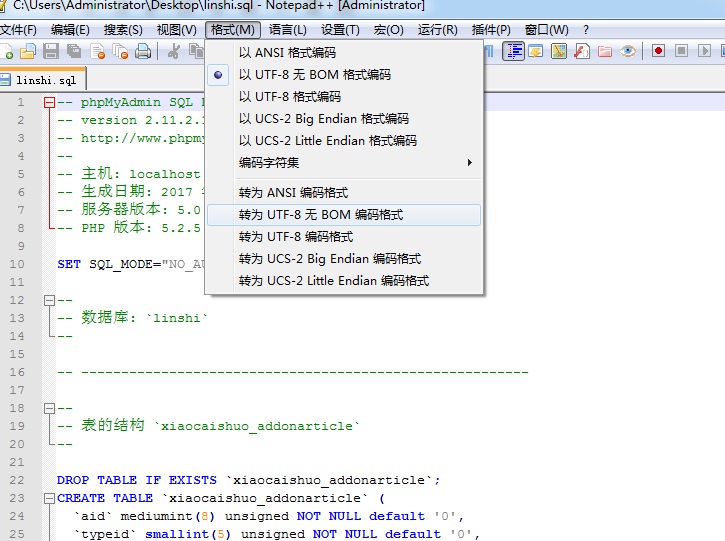725x541 pixels.
Task: Convert to UTF-8 without BOM format
Action: coord(320,215)
